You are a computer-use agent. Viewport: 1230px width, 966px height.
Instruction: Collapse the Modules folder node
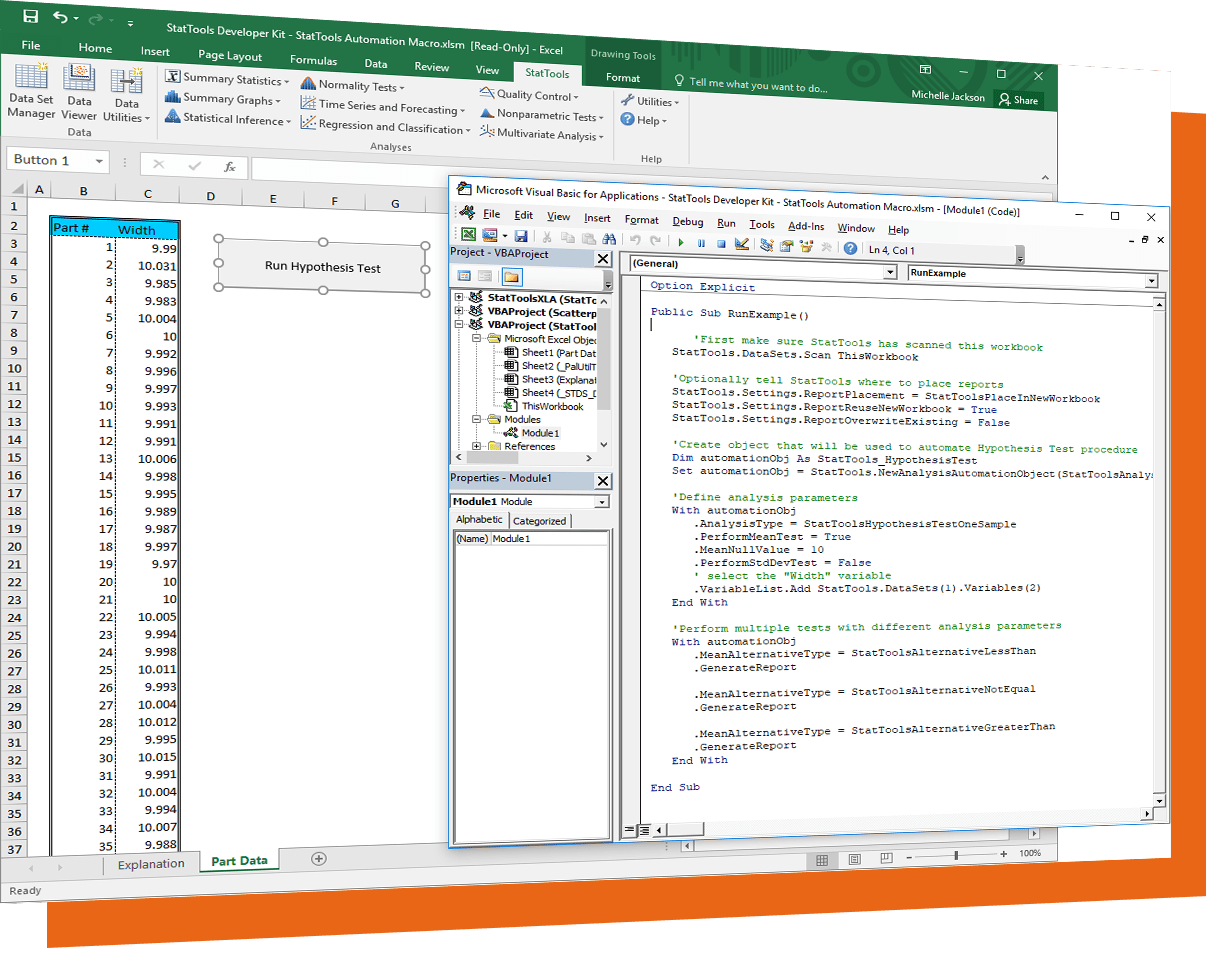point(476,419)
